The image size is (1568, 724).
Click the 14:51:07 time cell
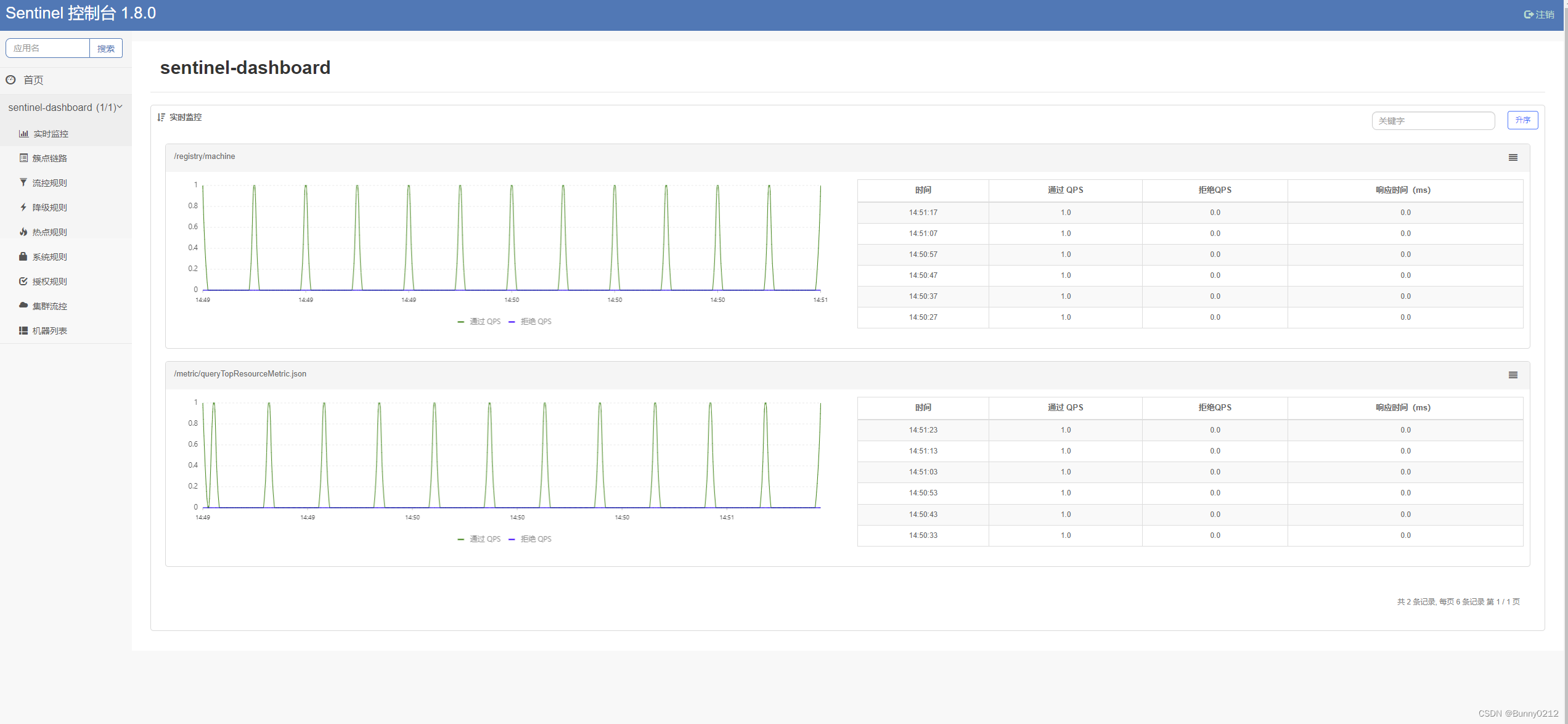tap(923, 234)
